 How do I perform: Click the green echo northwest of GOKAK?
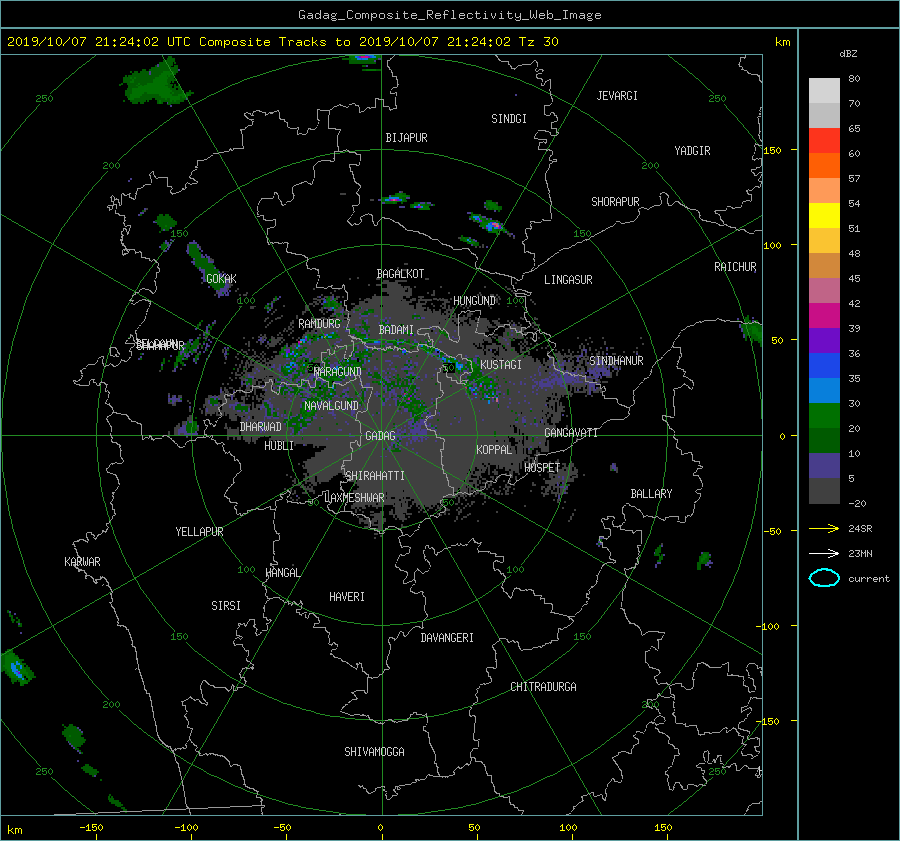coord(166,221)
